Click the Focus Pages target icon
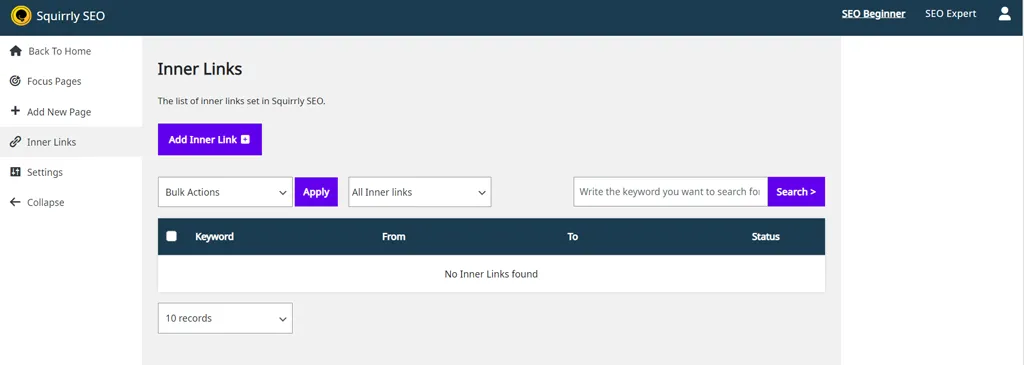Viewport: 1024px width, 365px height. point(16,81)
